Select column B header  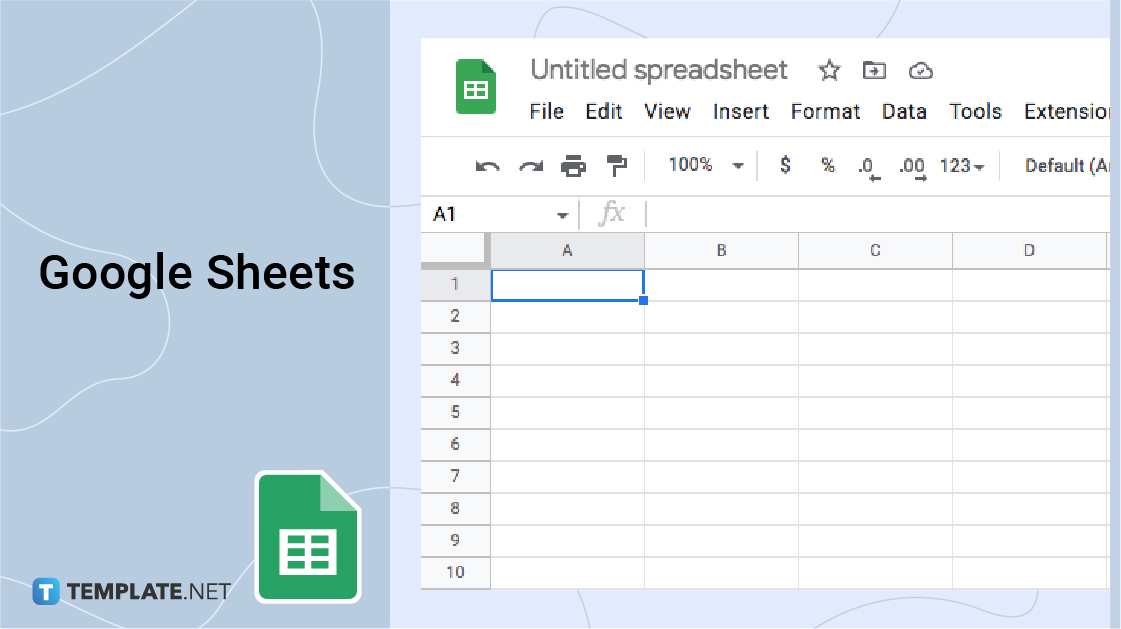pyautogui.click(x=721, y=250)
